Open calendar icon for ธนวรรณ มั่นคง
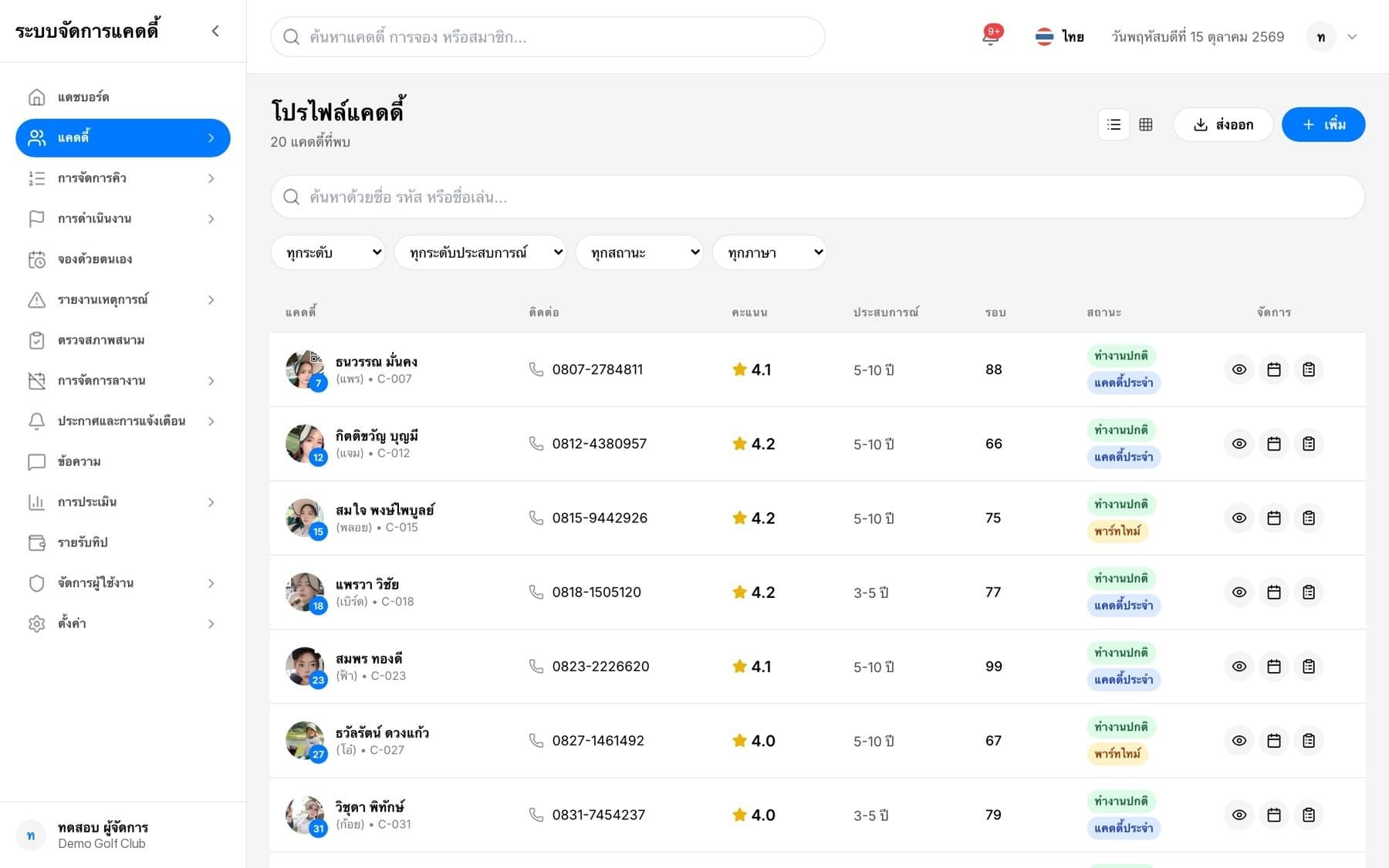This screenshot has width=1389, height=868. pyautogui.click(x=1274, y=370)
